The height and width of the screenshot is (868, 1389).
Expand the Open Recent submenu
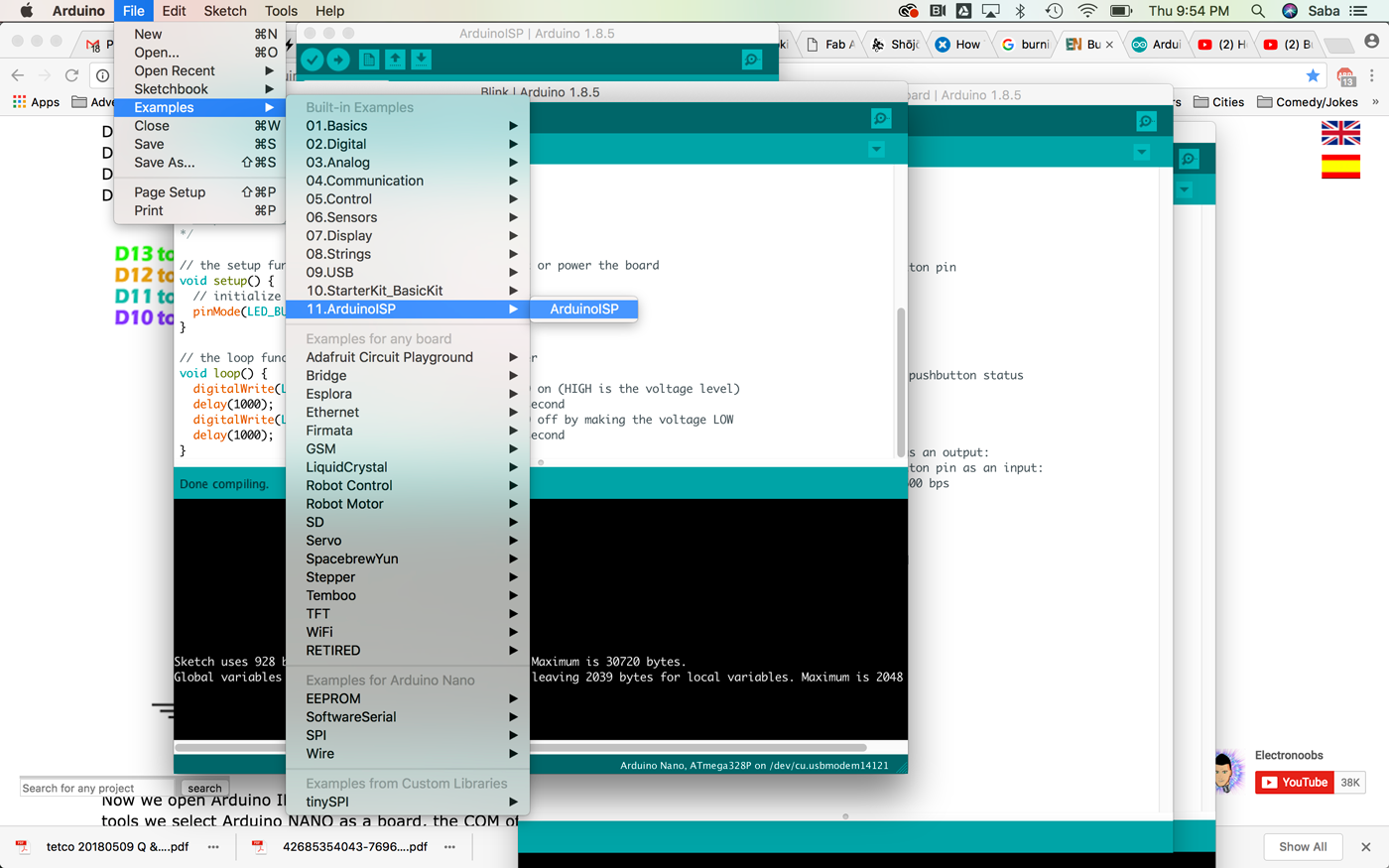coord(199,70)
